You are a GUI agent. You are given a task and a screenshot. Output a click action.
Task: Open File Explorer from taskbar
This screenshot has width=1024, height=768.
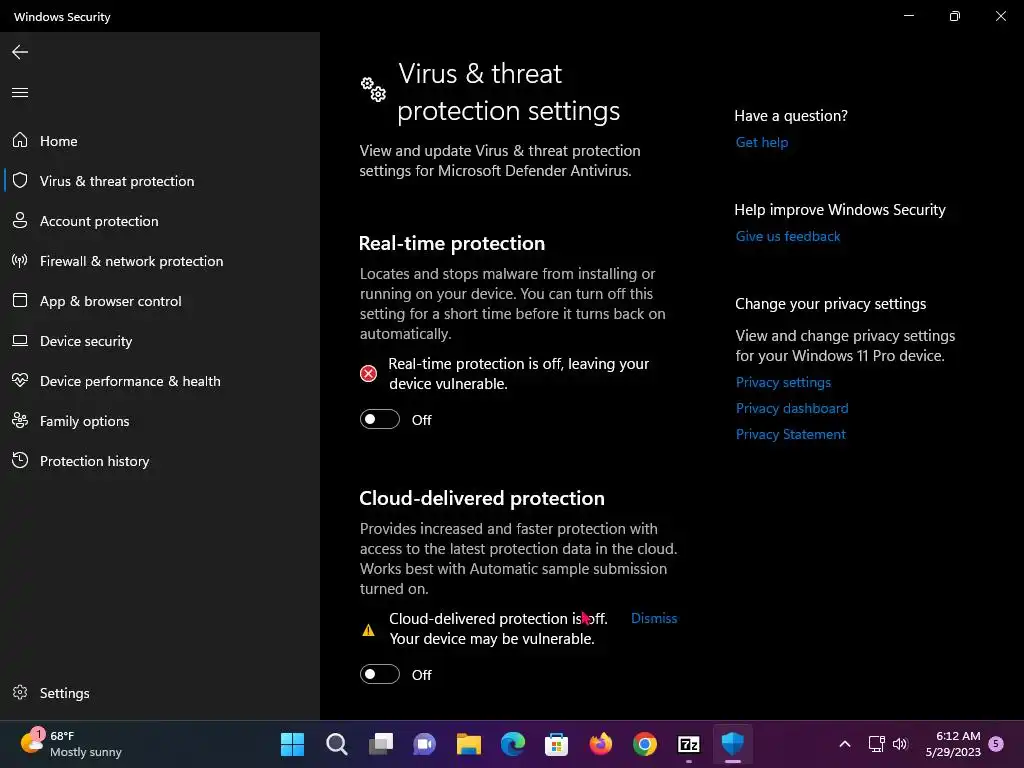click(469, 744)
